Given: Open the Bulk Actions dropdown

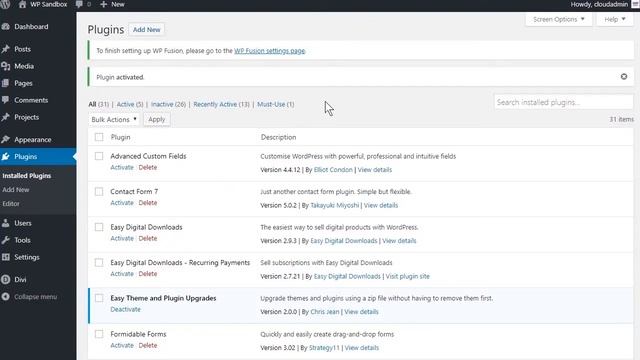Looking at the screenshot, I should [x=113, y=120].
